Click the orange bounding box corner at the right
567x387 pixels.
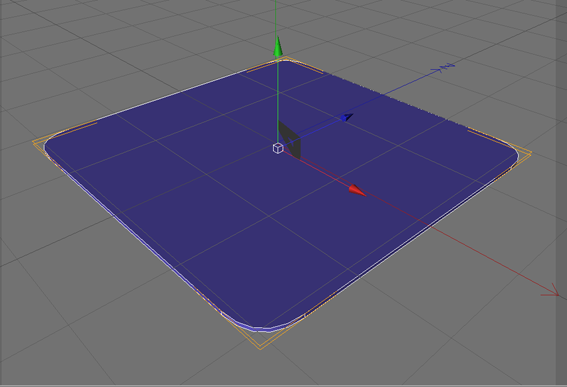(529, 153)
